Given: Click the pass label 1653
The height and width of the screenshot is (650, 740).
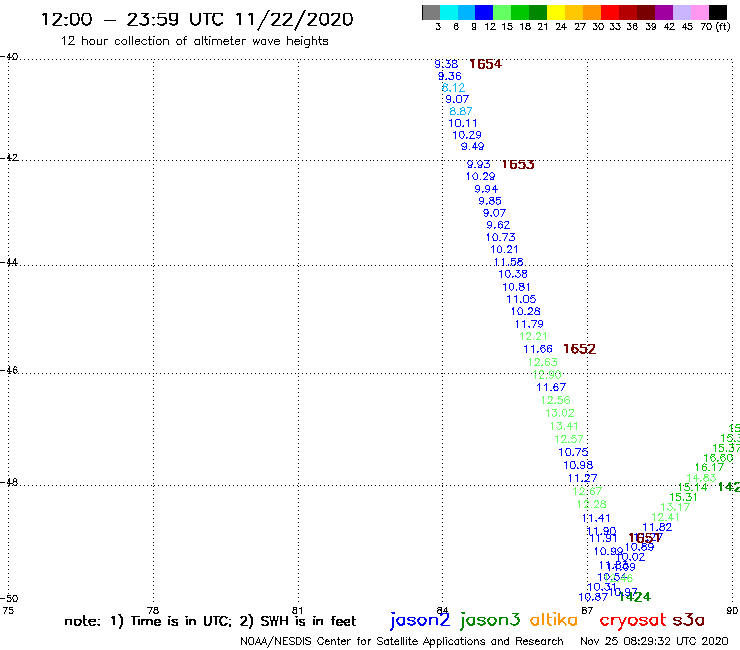Looking at the screenshot, I should coord(518,165).
